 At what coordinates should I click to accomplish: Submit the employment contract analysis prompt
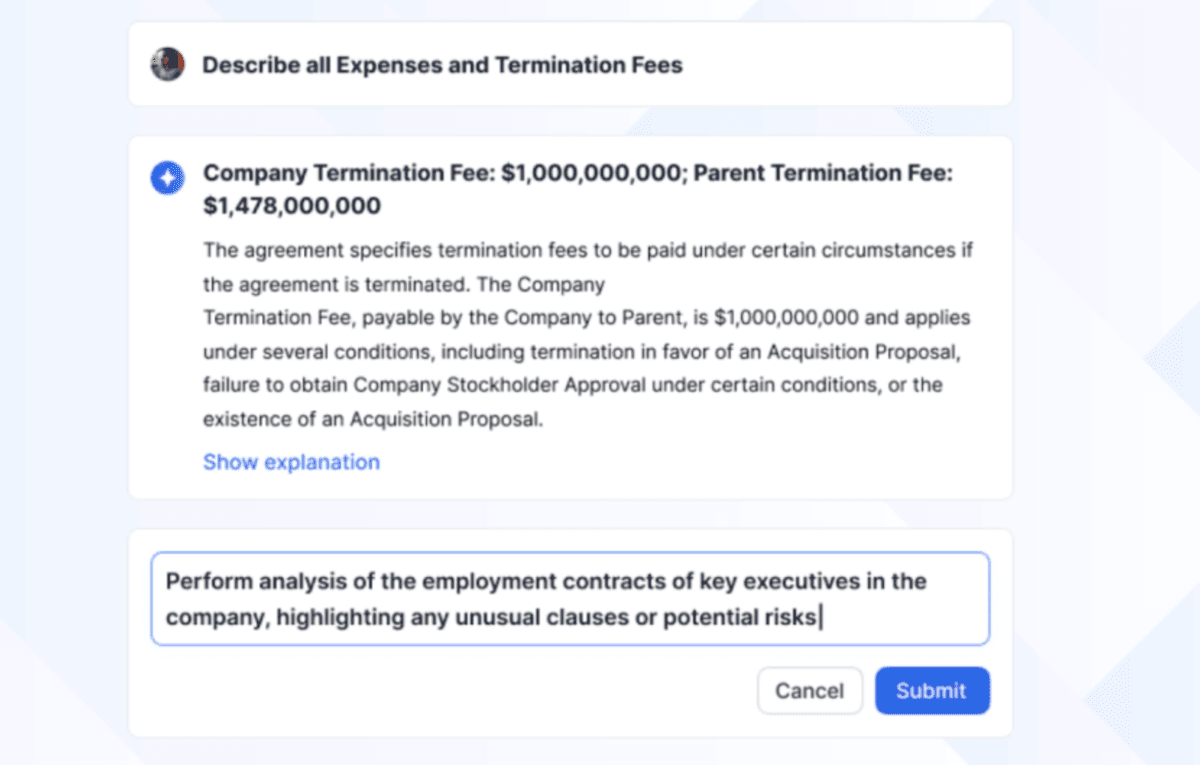[931, 690]
